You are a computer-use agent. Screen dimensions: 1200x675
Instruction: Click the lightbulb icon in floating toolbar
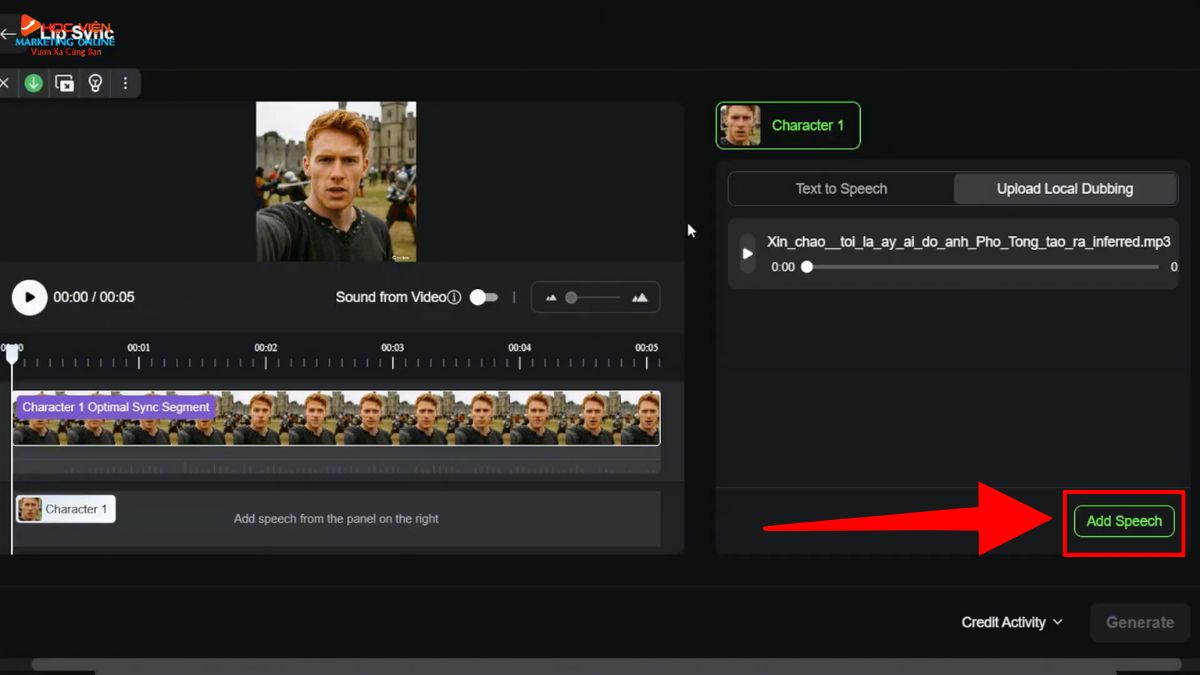95,83
